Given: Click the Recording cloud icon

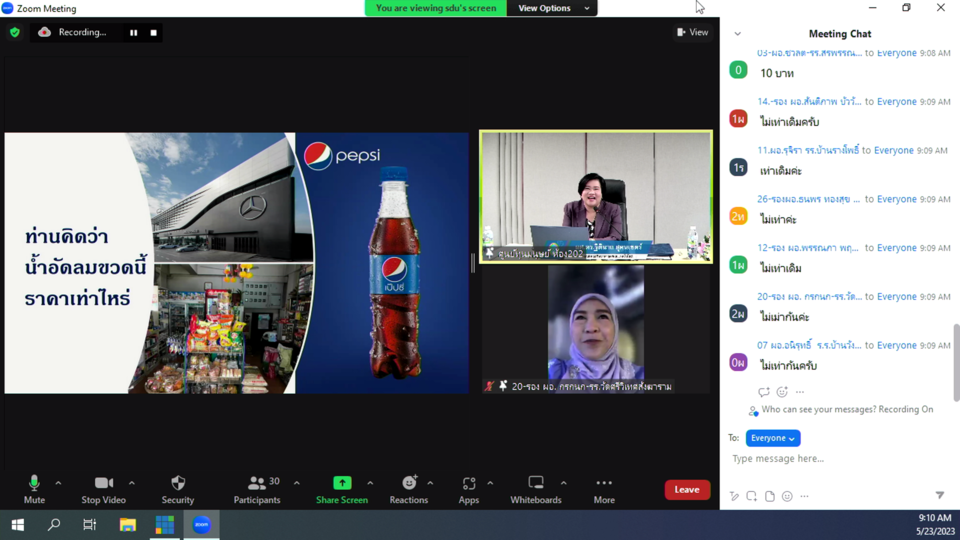Looking at the screenshot, I should (x=45, y=32).
